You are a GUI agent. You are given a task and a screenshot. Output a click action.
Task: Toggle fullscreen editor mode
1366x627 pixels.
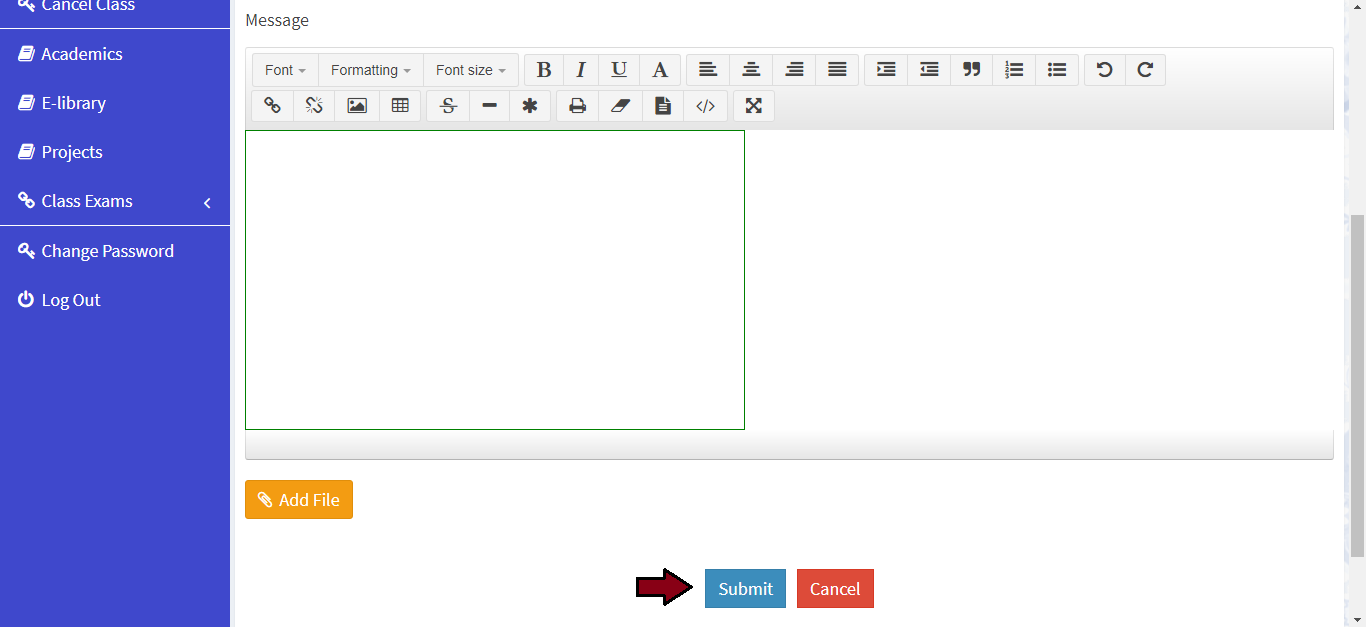click(754, 106)
